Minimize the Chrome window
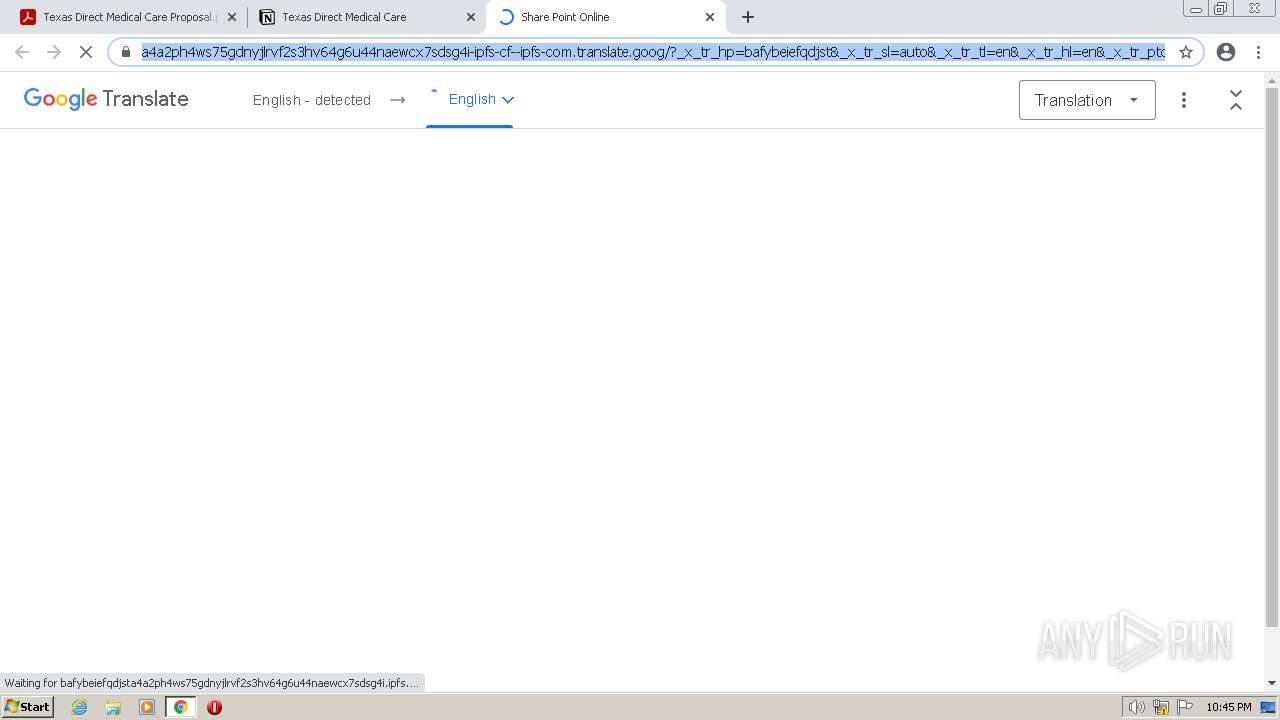1280x720 pixels. tap(1195, 9)
